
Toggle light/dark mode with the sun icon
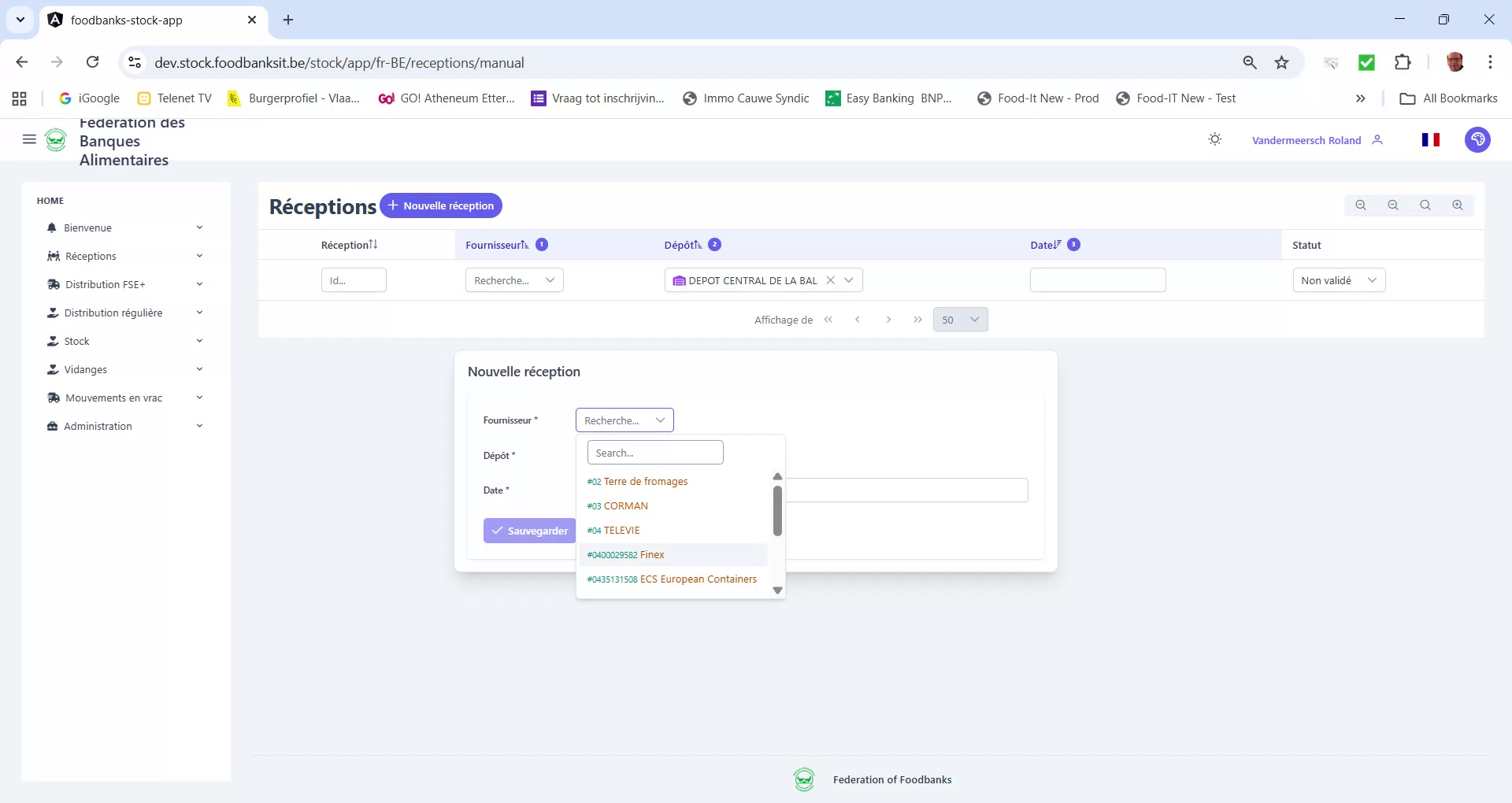(x=1214, y=139)
